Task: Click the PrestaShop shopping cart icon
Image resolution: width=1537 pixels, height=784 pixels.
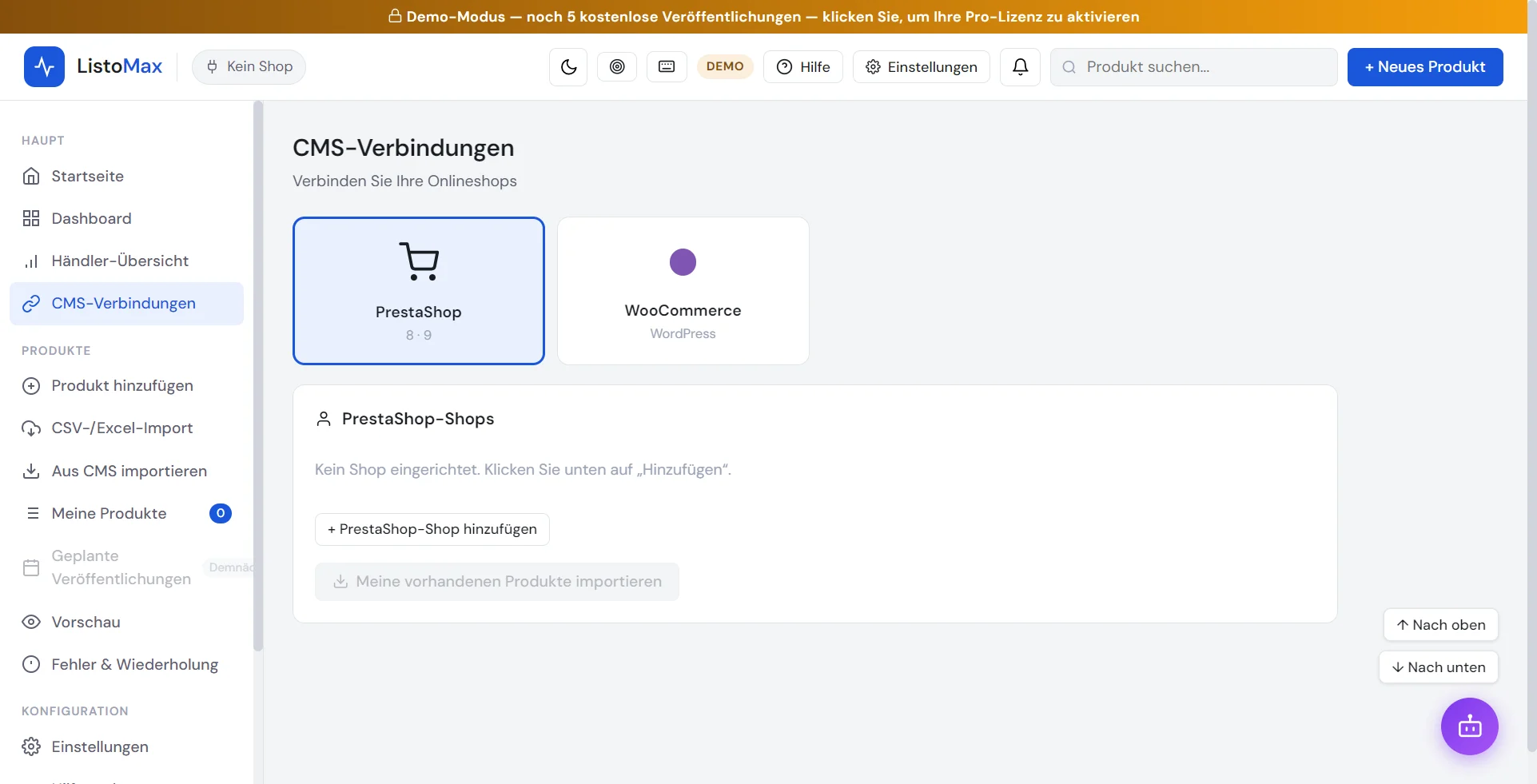Action: (x=419, y=261)
